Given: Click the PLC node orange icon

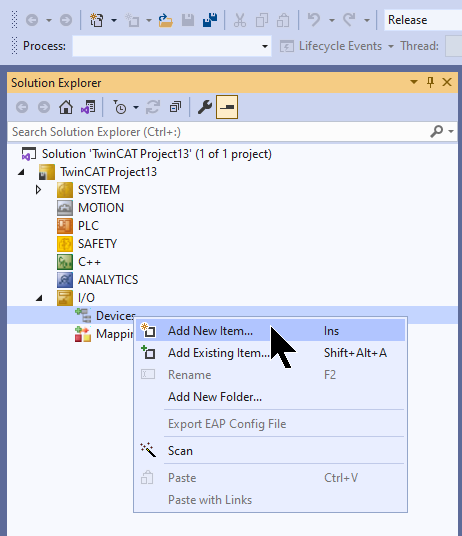Looking at the screenshot, I should click(65, 226).
